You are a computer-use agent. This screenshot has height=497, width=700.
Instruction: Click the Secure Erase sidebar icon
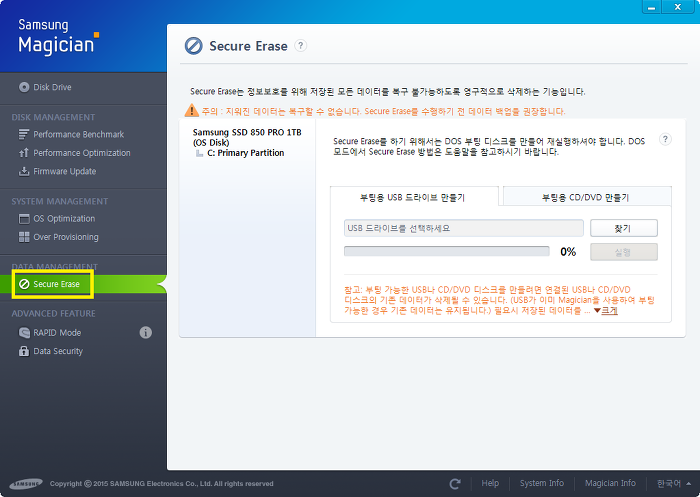(x=25, y=284)
